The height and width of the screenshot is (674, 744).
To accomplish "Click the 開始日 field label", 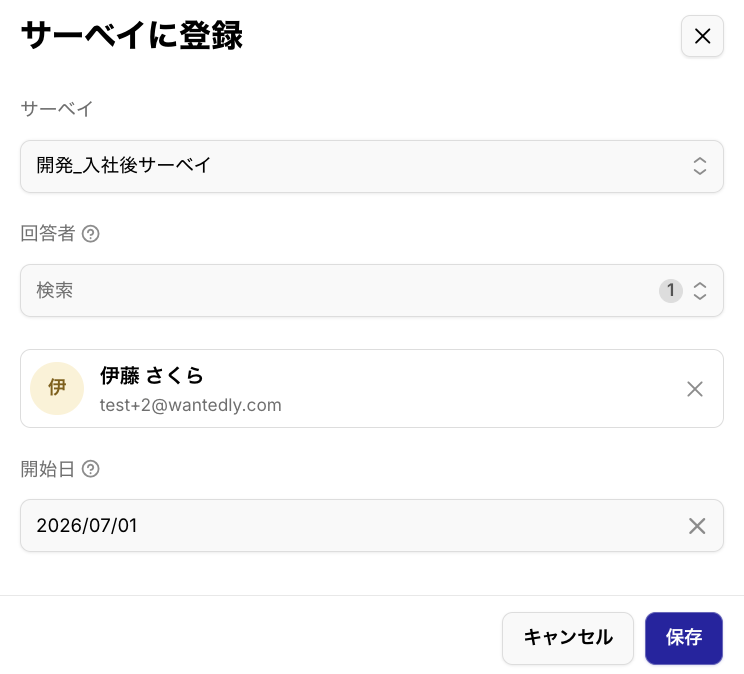I will [47, 469].
